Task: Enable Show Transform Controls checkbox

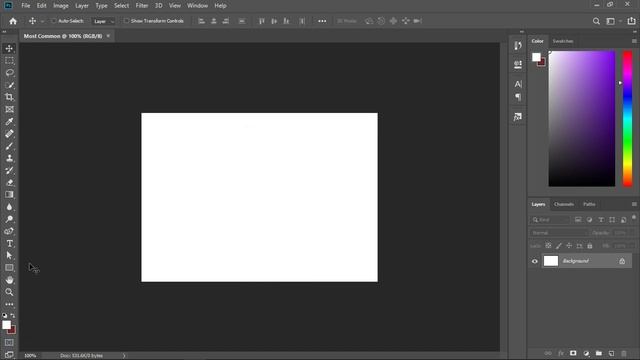Action: [x=126, y=21]
